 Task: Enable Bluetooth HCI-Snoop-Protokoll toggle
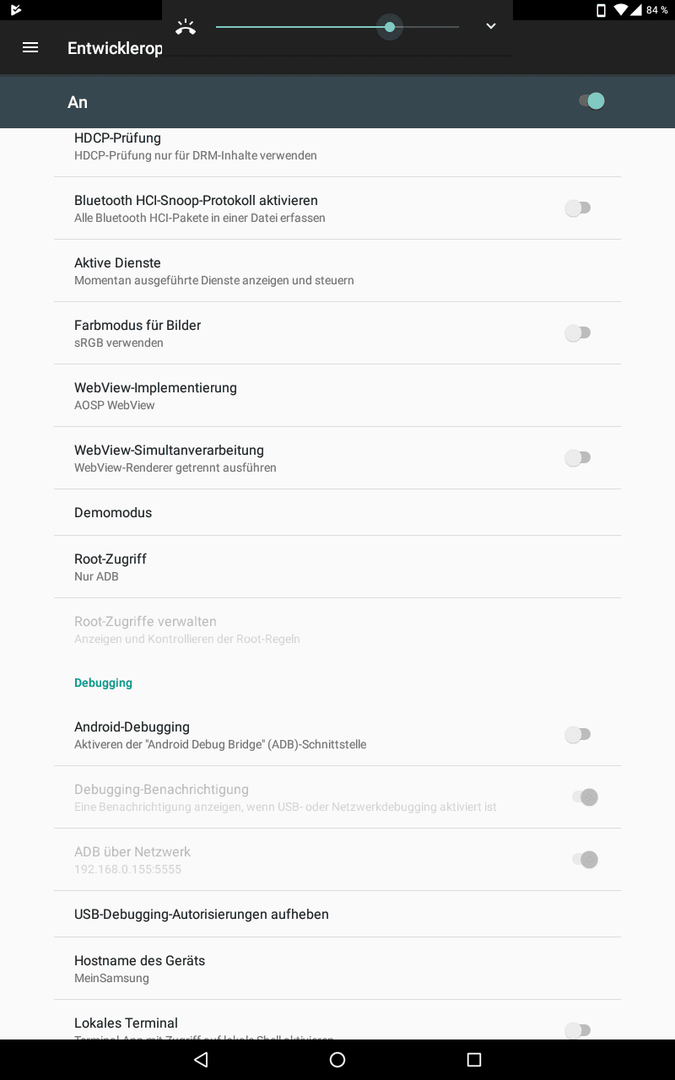click(x=578, y=208)
